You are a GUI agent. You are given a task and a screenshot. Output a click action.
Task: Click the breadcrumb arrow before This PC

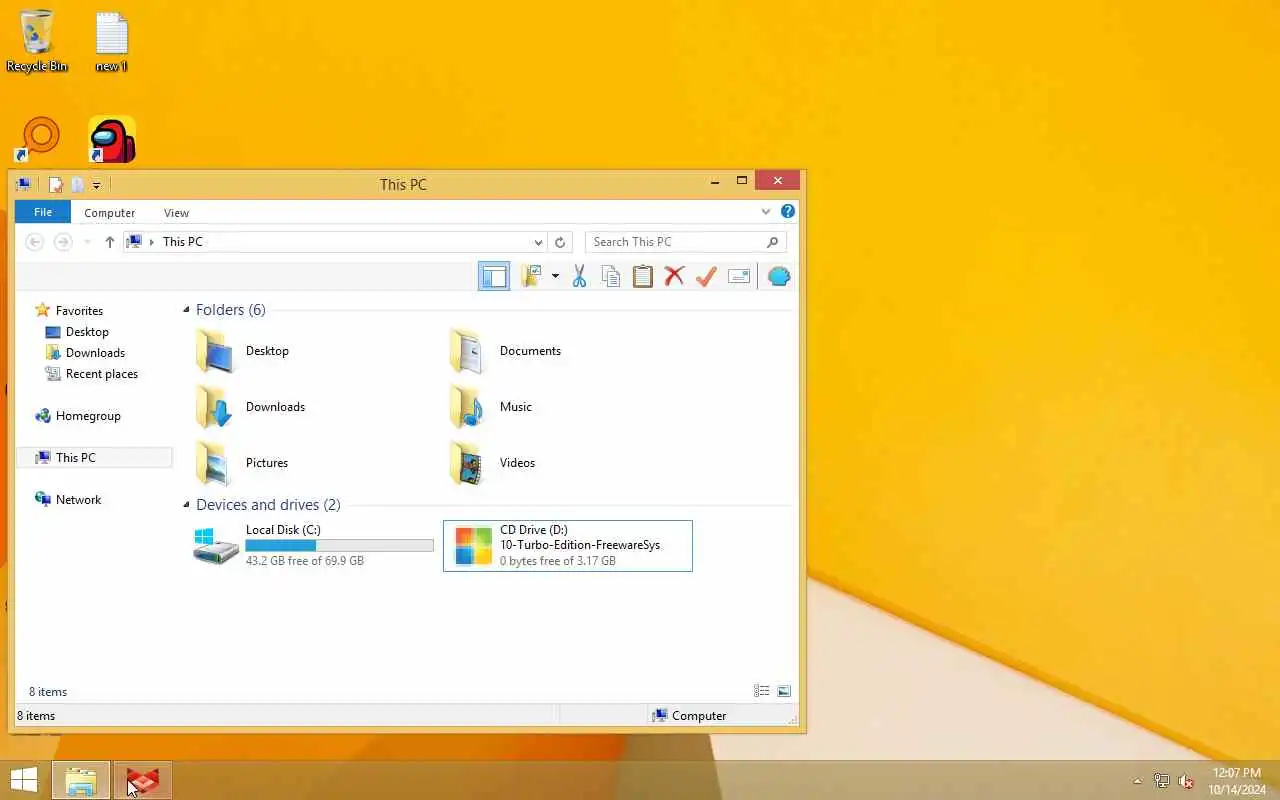[152, 242]
